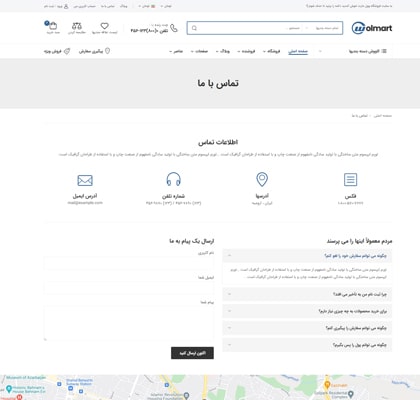
Task: Click the location pin icon beside track order
Action: tap(107, 51)
